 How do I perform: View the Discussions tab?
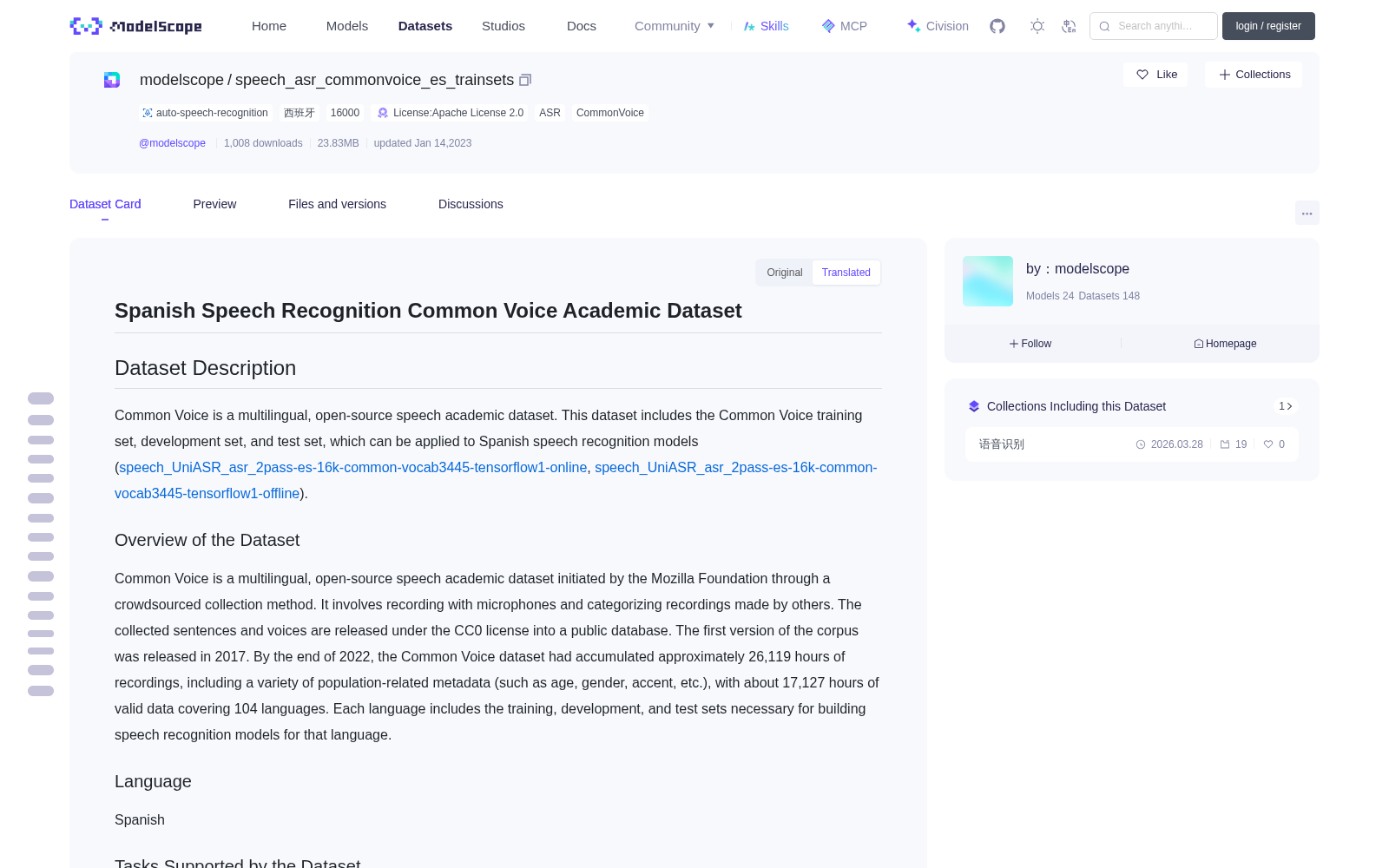click(471, 204)
